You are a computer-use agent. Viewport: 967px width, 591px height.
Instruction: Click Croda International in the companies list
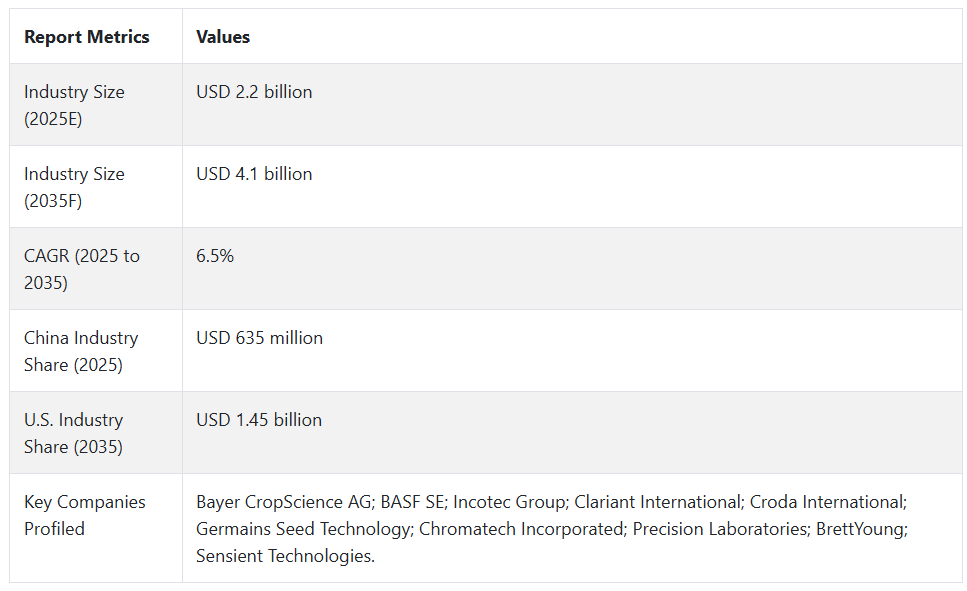point(827,502)
